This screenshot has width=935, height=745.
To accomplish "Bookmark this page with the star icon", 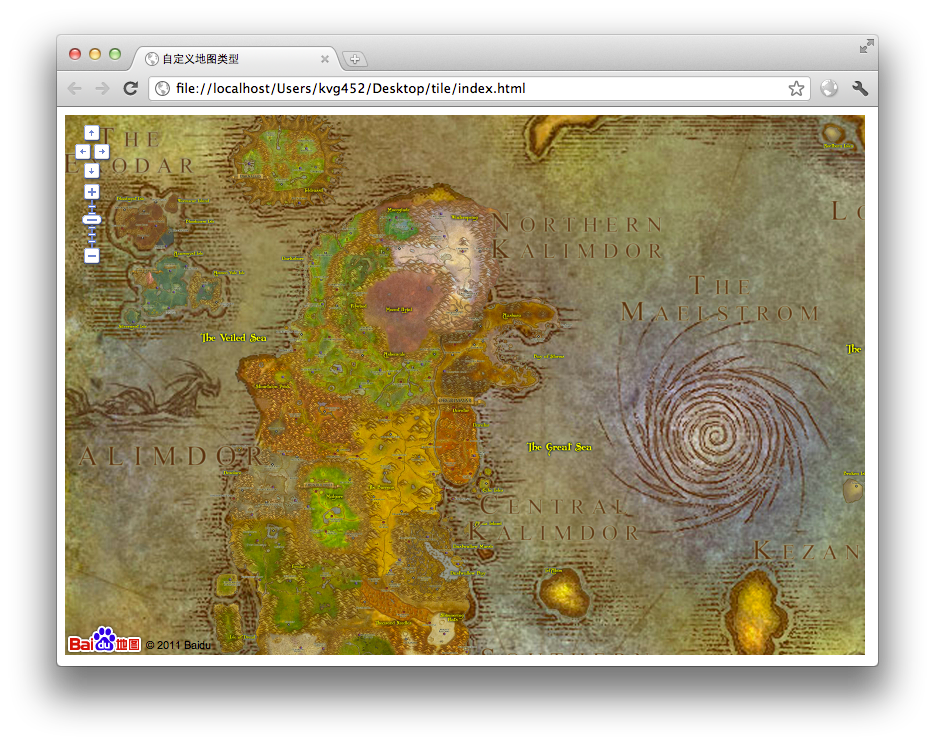I will tap(796, 89).
